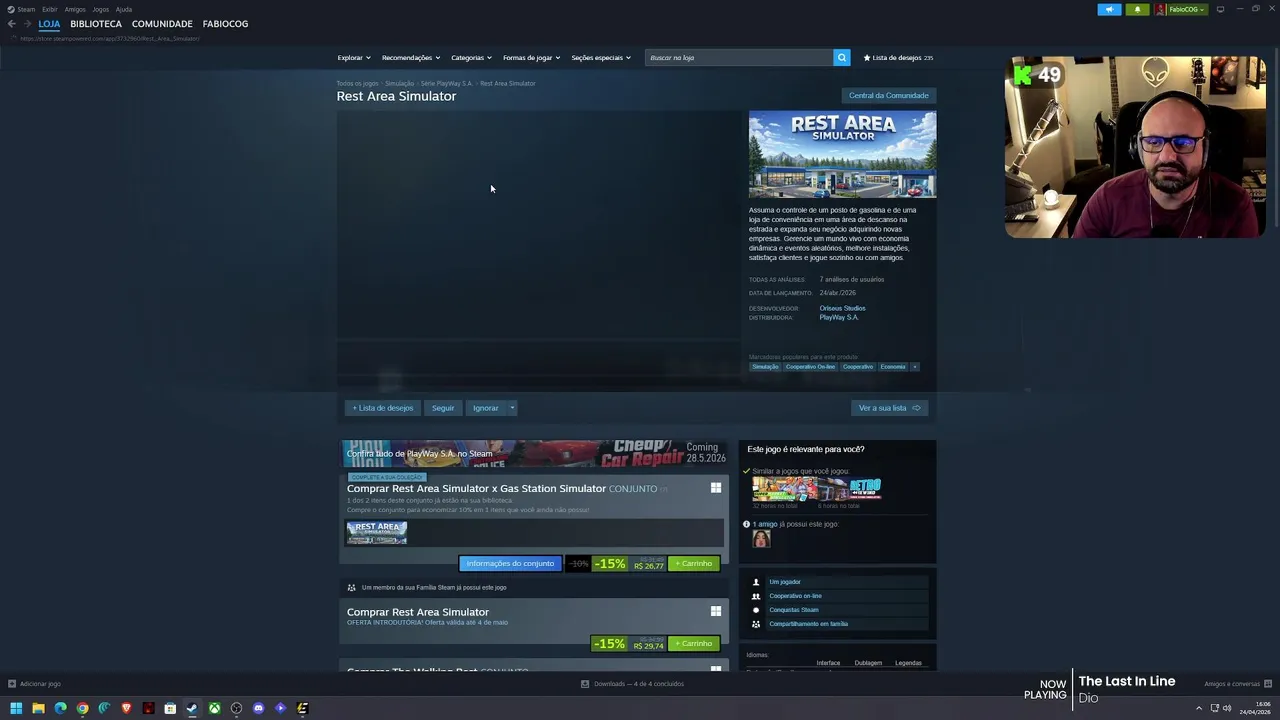Open Brave browser from the taskbar

tap(126, 708)
